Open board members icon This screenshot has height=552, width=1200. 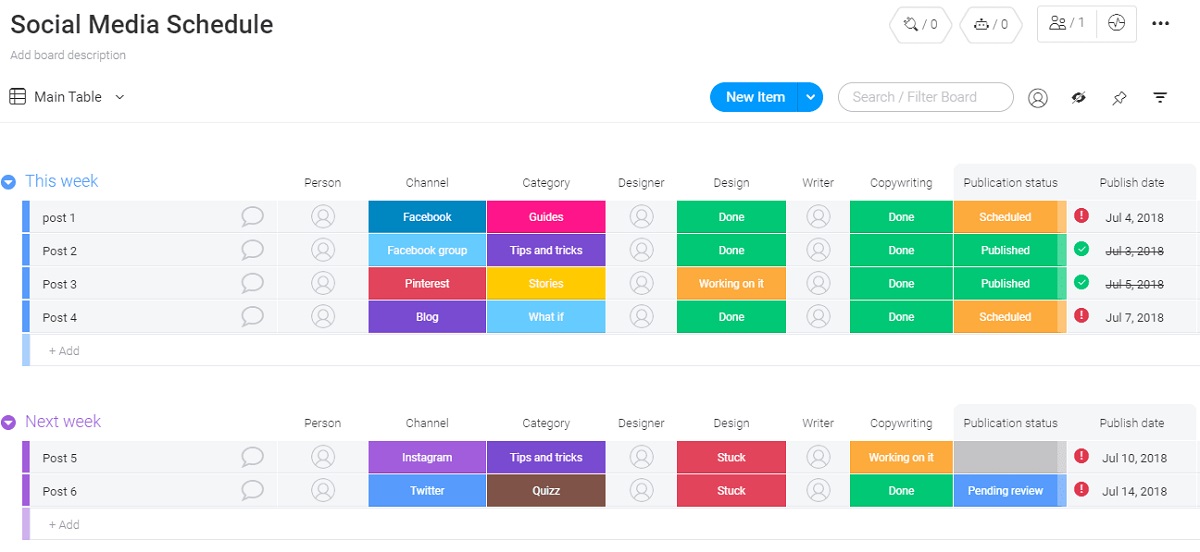click(1066, 24)
